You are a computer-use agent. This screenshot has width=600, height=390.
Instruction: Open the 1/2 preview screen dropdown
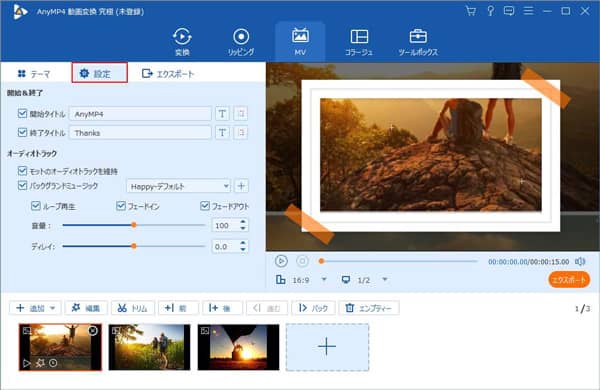[385, 279]
